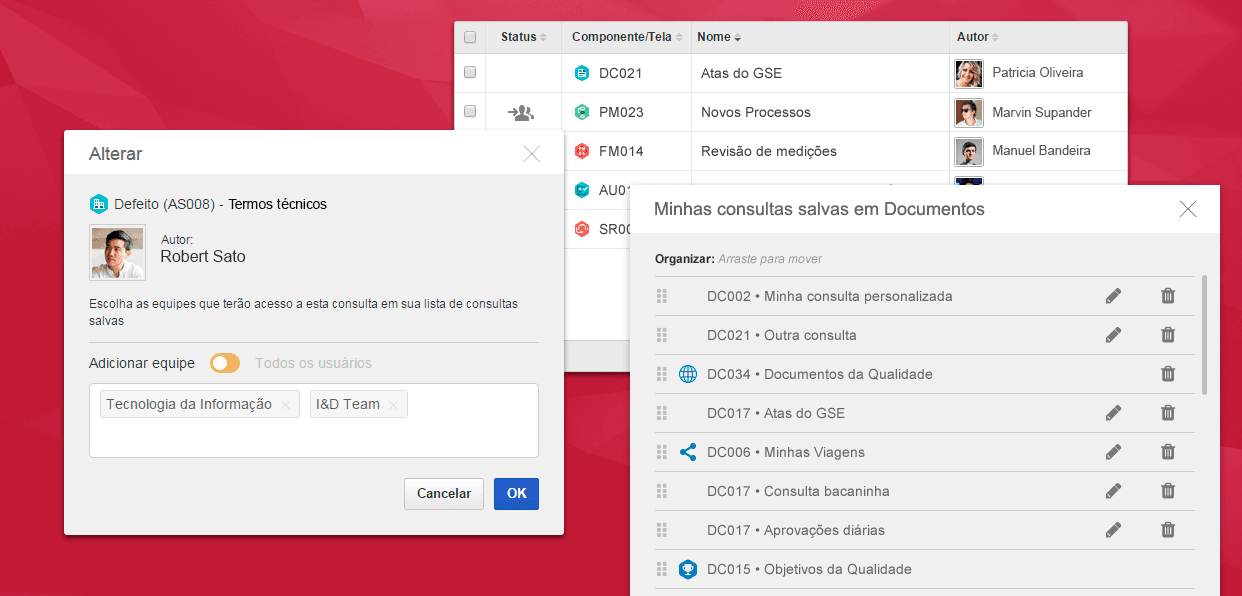1242x596 pixels.
Task: Delete the Aprovações diárias saved query
Action: [1168, 530]
